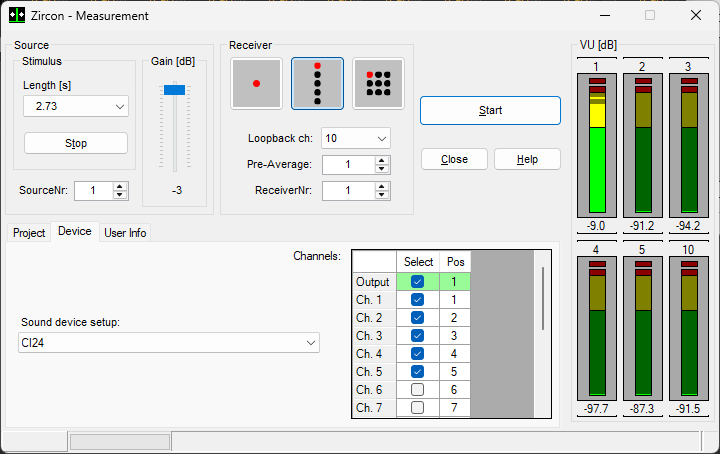720x454 pixels.
Task: Select the line array receiver icon
Action: click(317, 84)
